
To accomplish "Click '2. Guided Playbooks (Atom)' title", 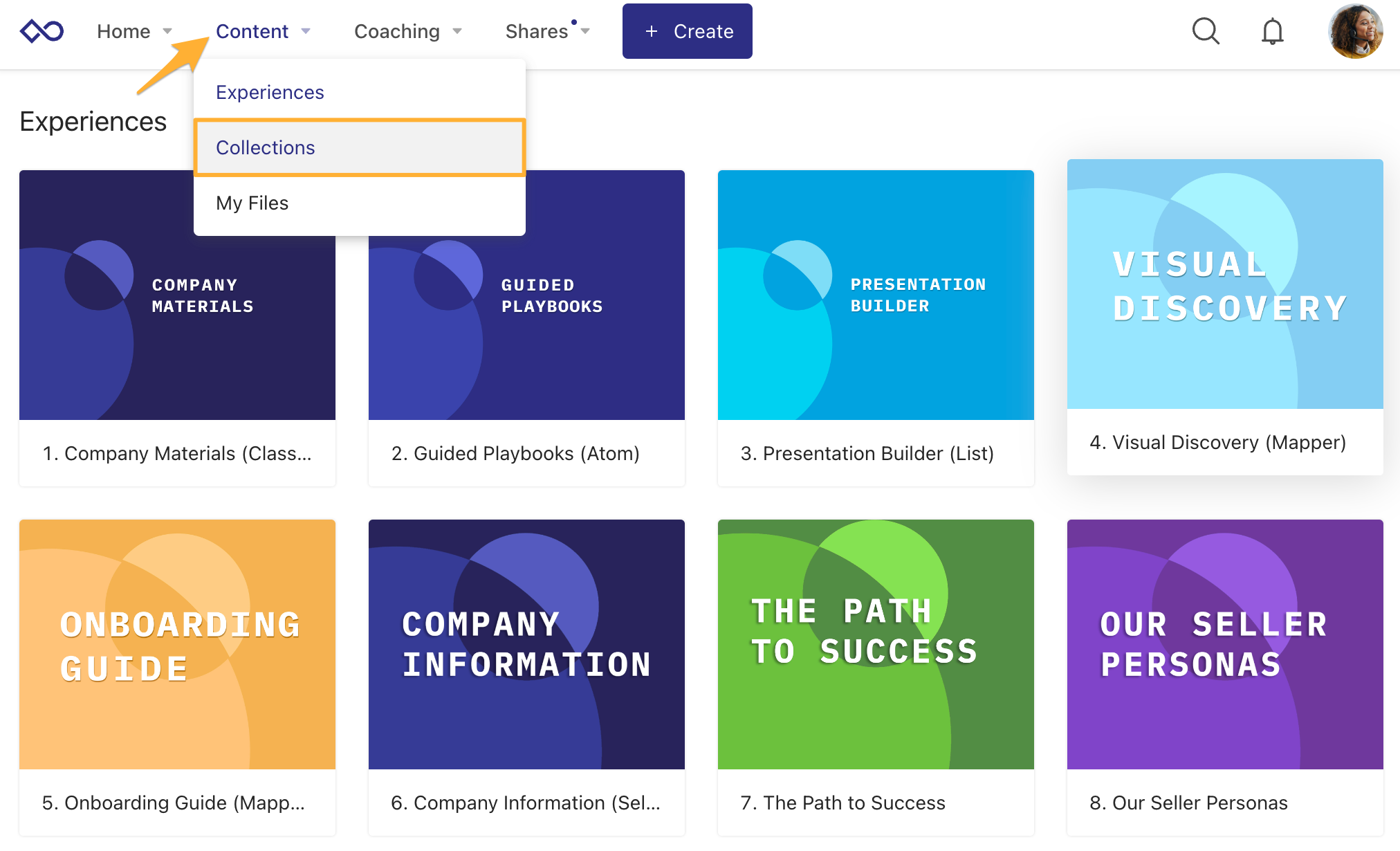I will (x=515, y=453).
